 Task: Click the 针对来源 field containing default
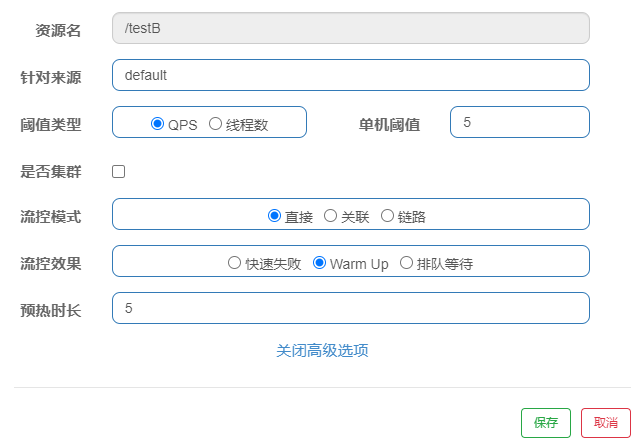click(351, 75)
